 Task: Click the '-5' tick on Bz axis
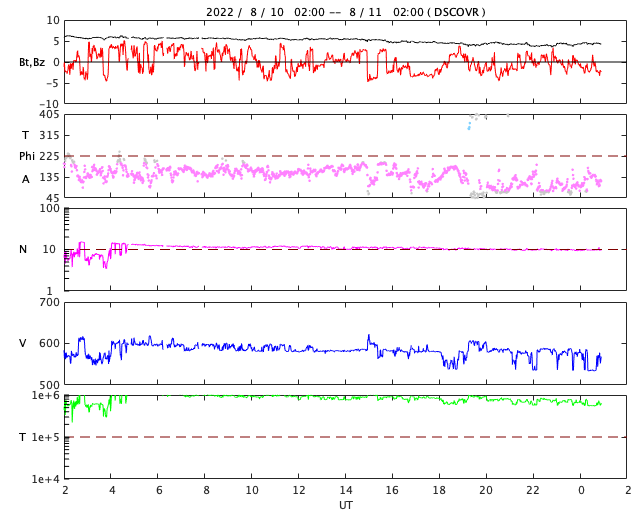[53, 83]
